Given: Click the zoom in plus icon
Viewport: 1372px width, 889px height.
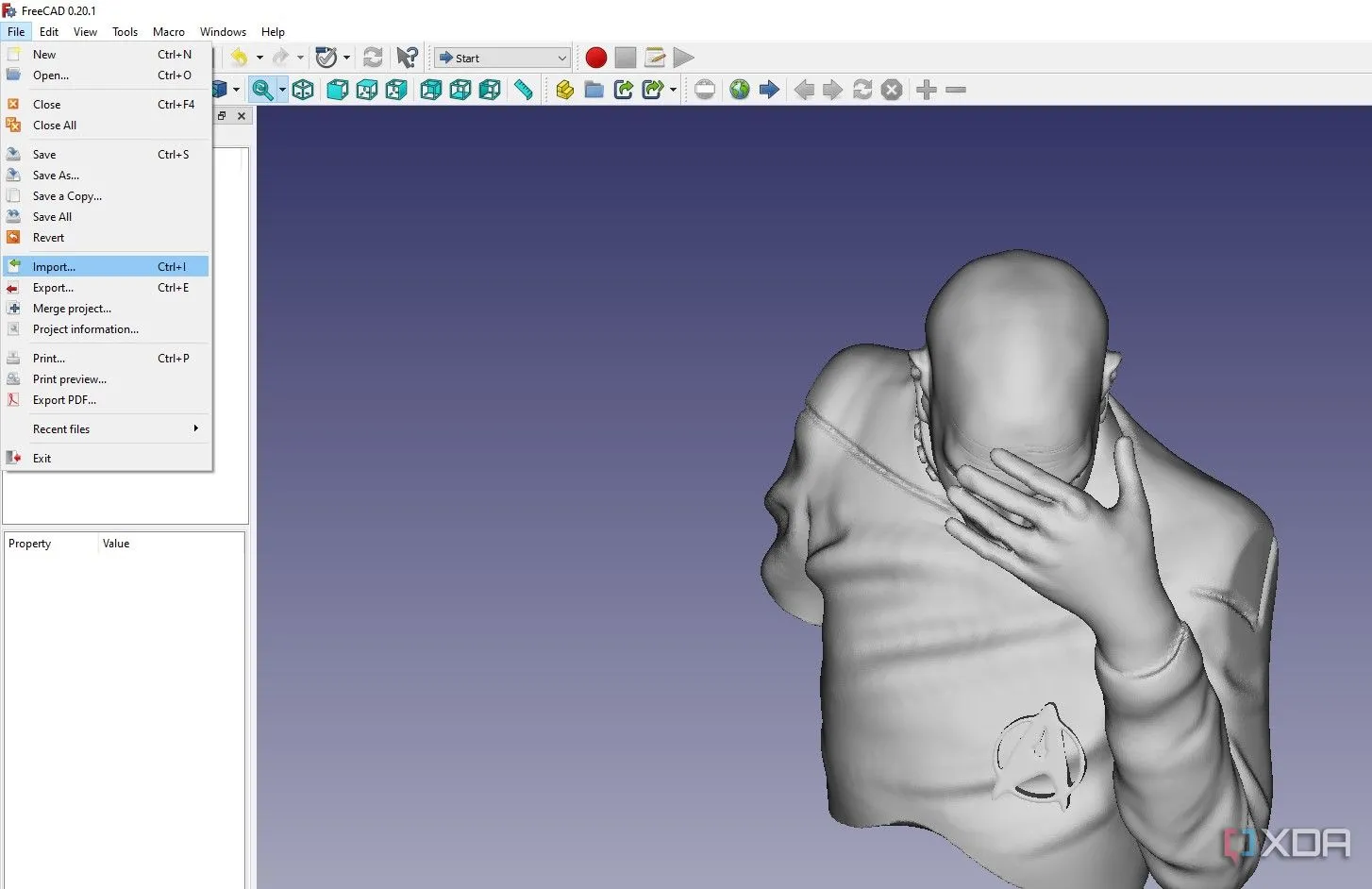Looking at the screenshot, I should point(927,90).
